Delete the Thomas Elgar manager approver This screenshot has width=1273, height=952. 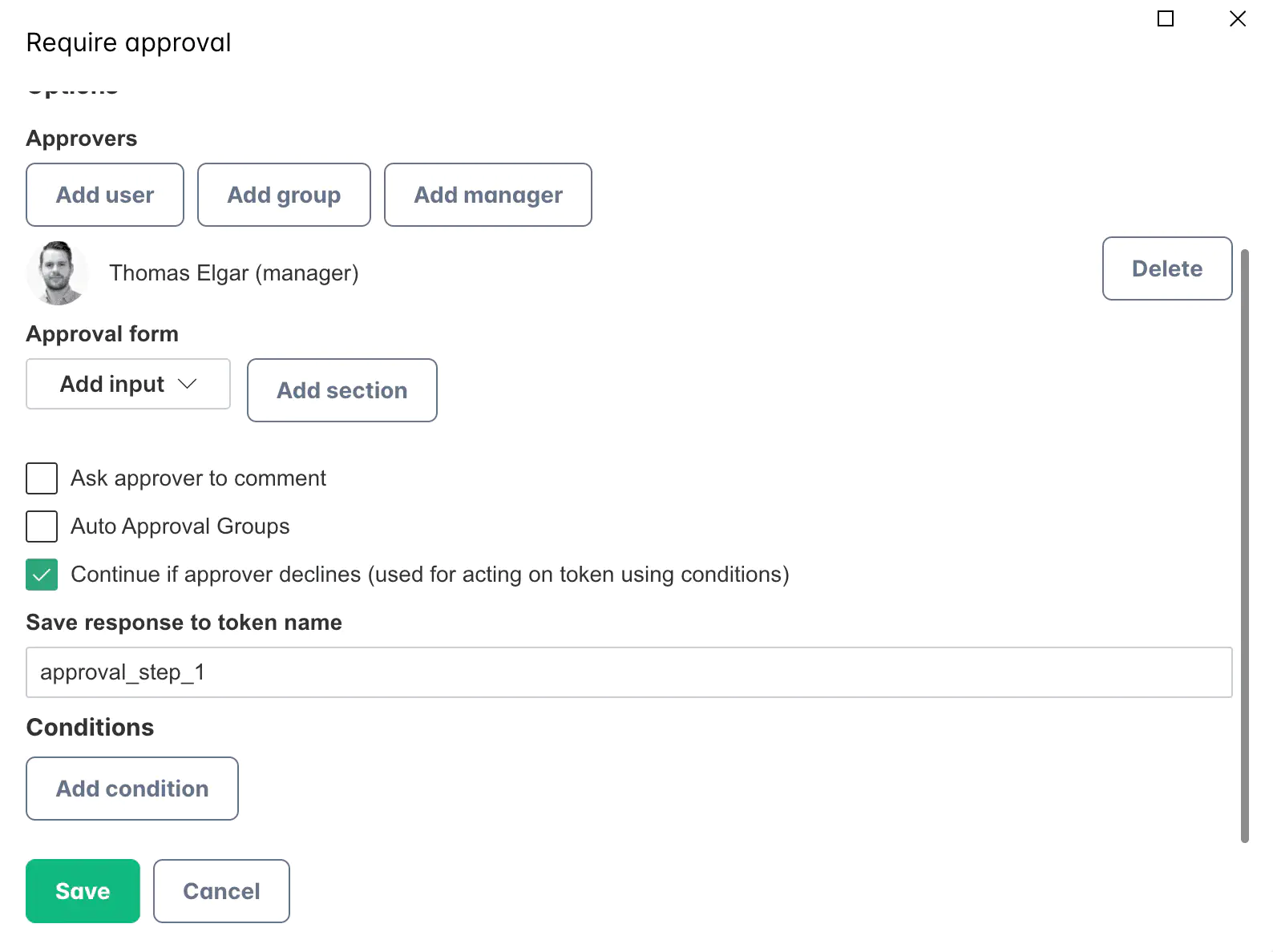(x=1166, y=268)
